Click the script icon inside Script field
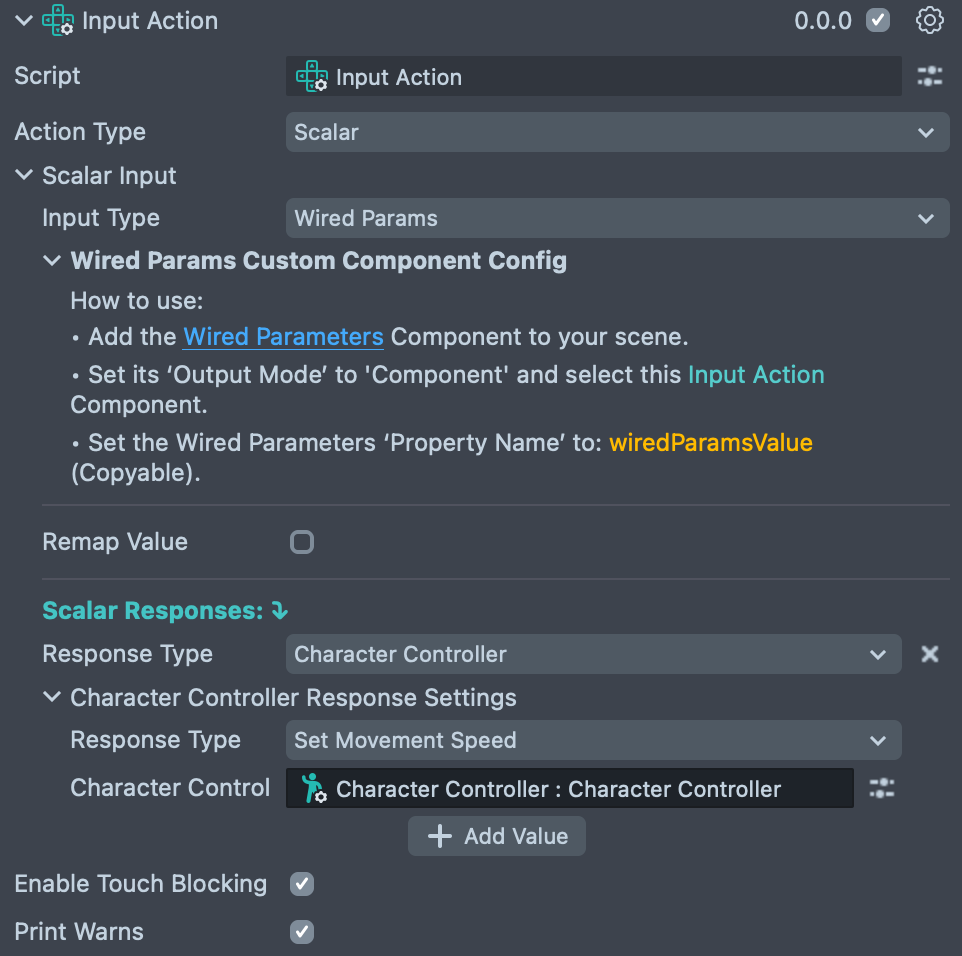Screen dimensions: 962x956 [x=312, y=77]
